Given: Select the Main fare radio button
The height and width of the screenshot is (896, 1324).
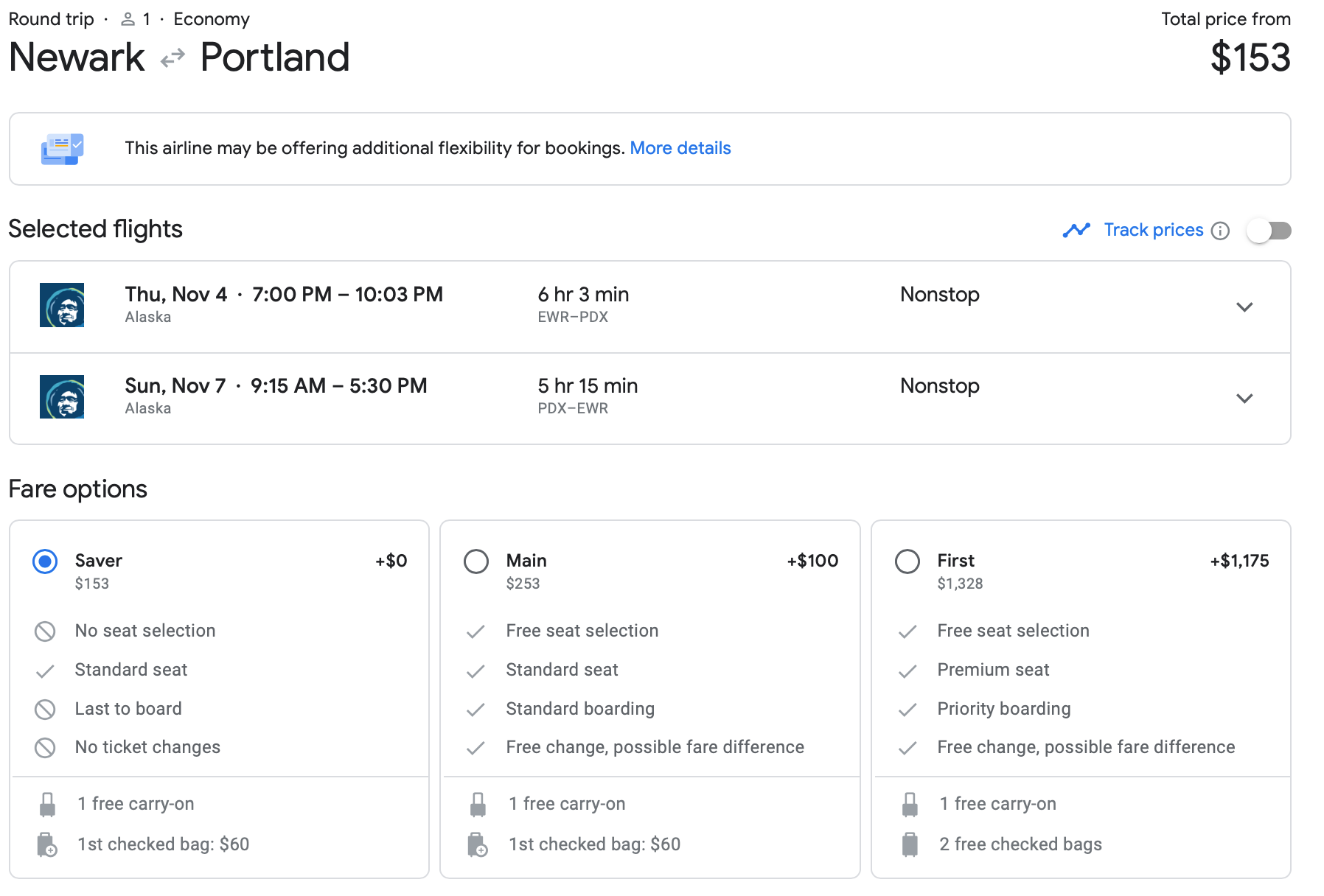Looking at the screenshot, I should click(476, 561).
